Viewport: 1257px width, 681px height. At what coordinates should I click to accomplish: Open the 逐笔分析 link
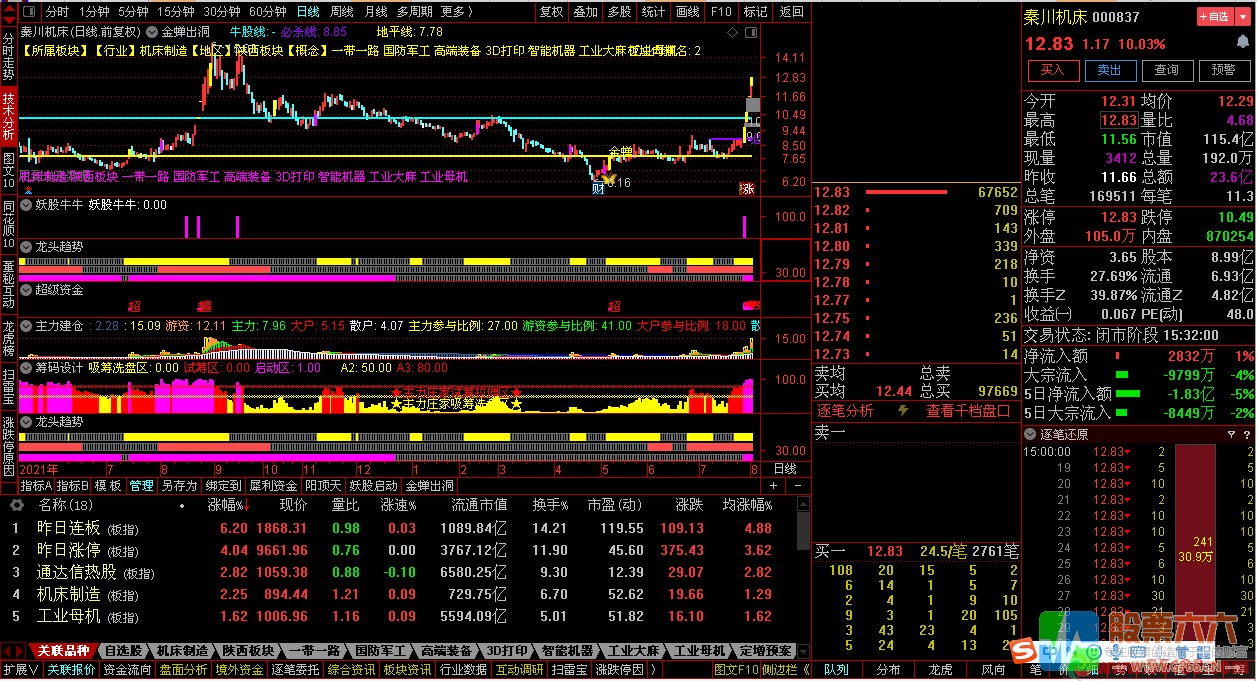(845, 411)
